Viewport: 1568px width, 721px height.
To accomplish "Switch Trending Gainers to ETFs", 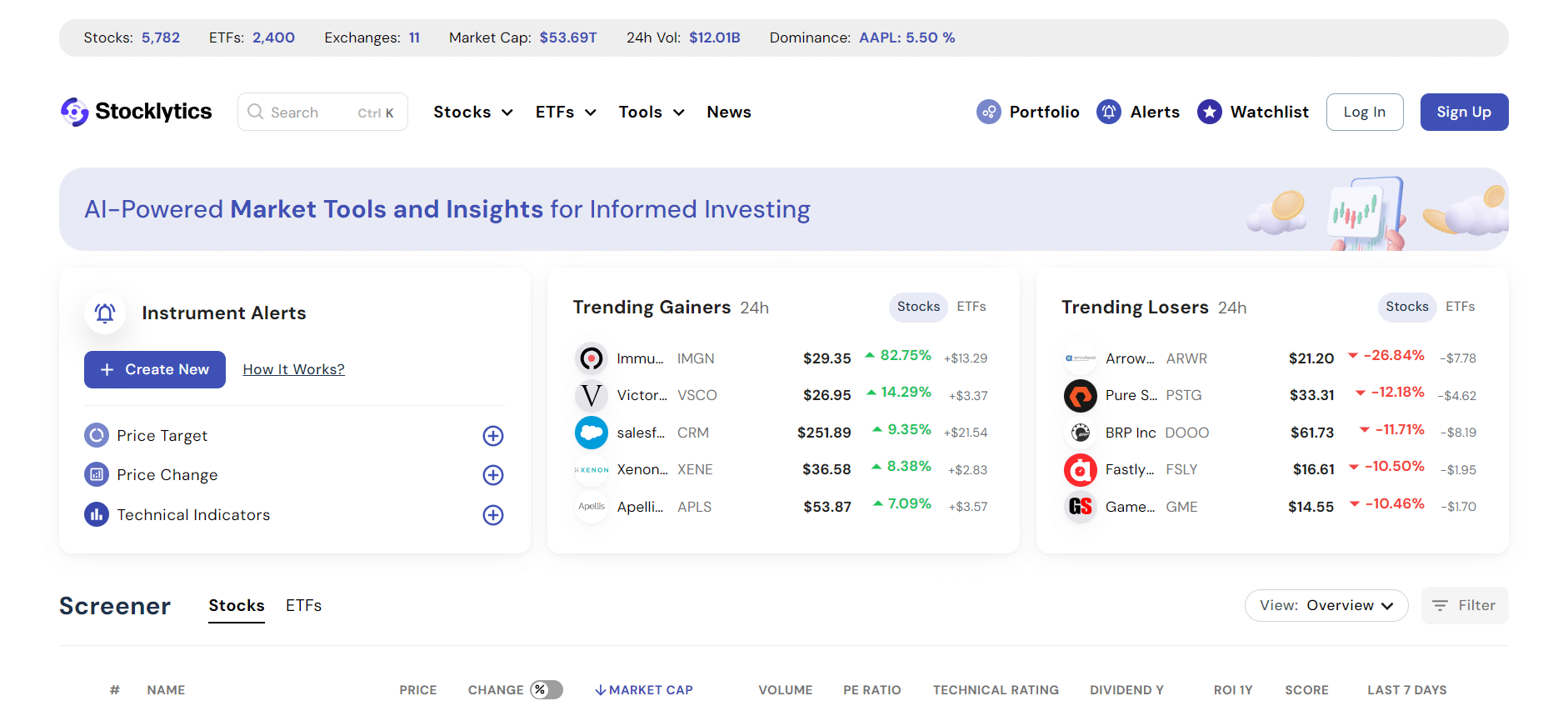I will click(971, 307).
